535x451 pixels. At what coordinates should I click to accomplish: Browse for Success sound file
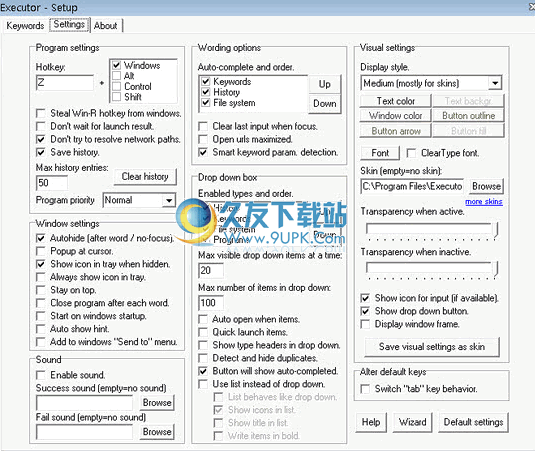coord(157,403)
